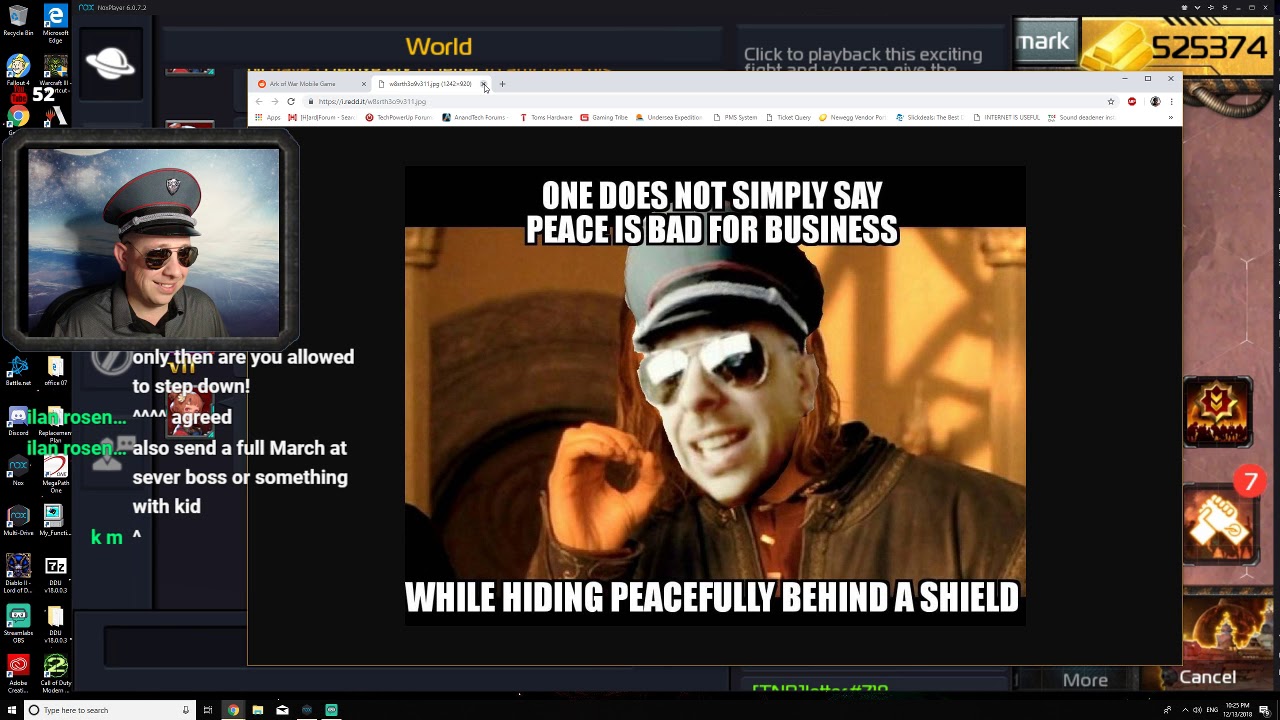Open the Action Center notifications icon
This screenshot has height=720, width=1280.
[1265, 710]
